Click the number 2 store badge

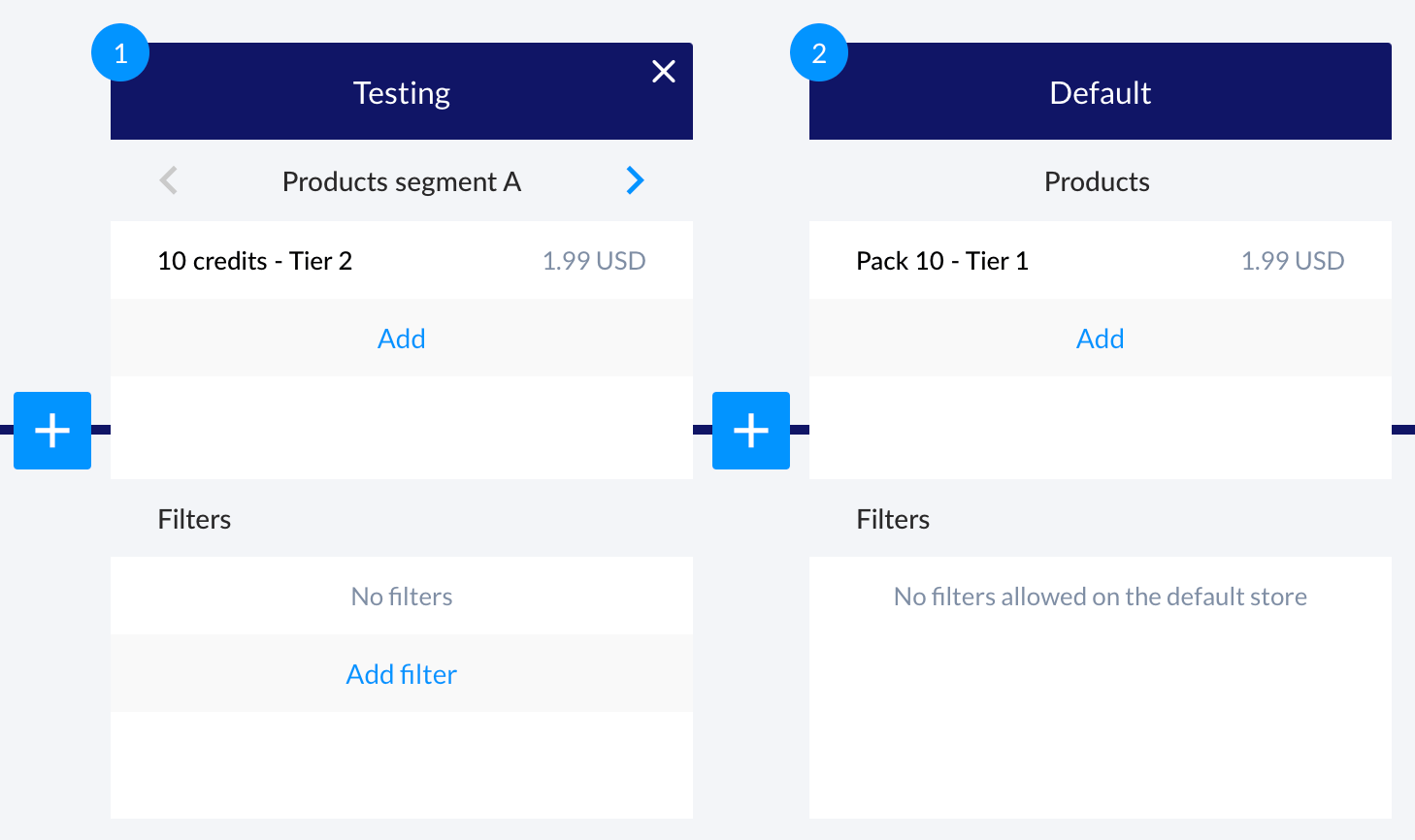click(x=819, y=53)
